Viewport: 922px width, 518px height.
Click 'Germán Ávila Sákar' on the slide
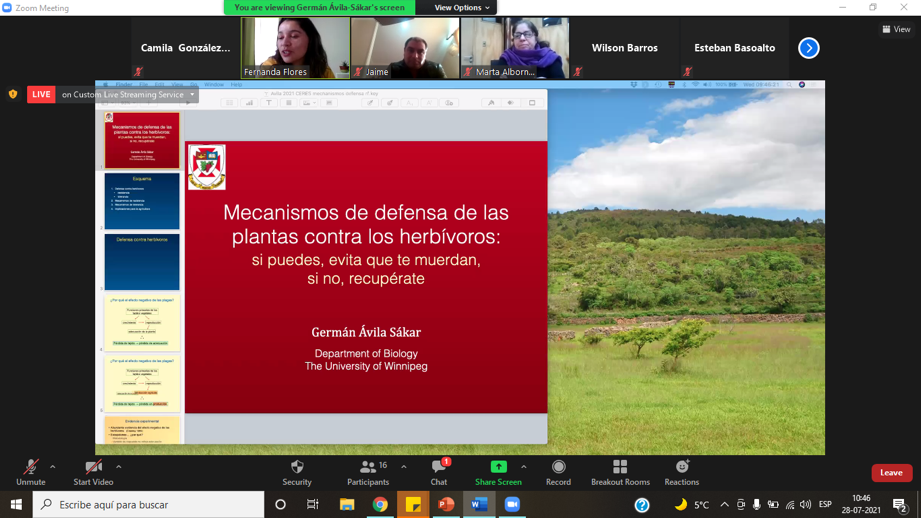366,332
